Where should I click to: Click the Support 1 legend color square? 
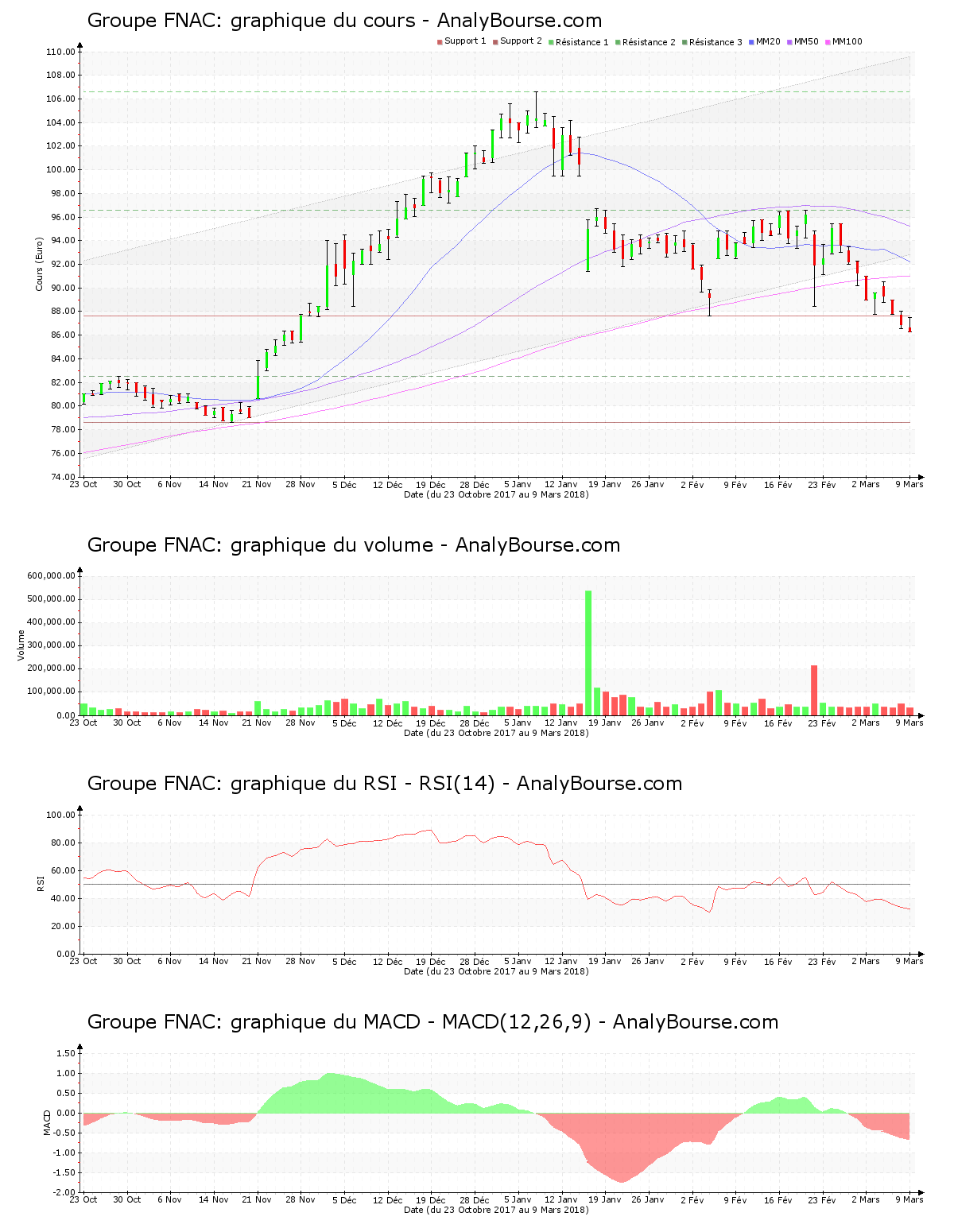(440, 42)
